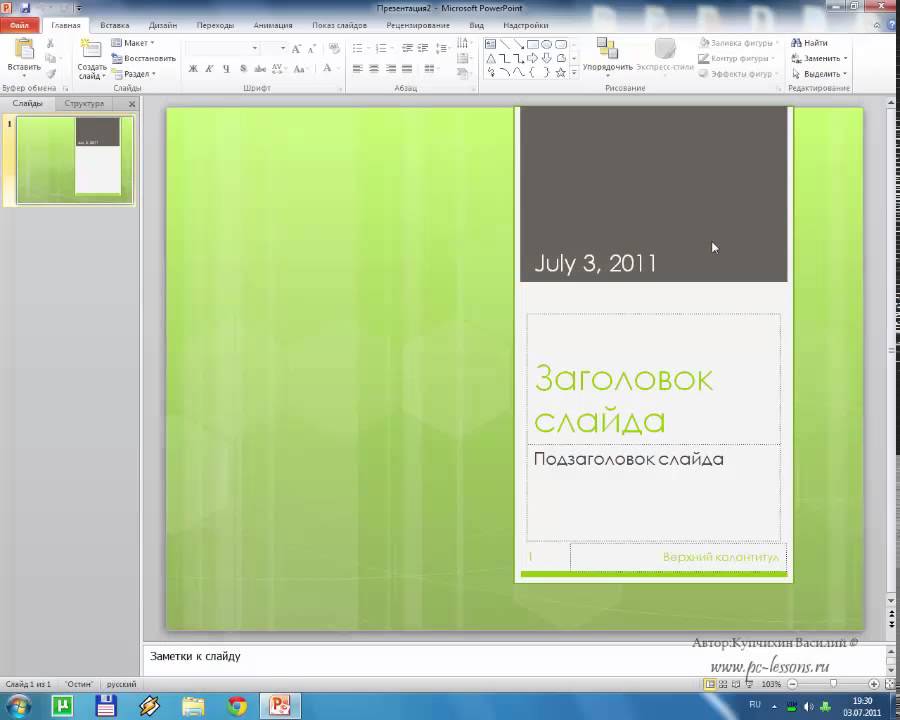Select the right arrow shape

click(533, 58)
